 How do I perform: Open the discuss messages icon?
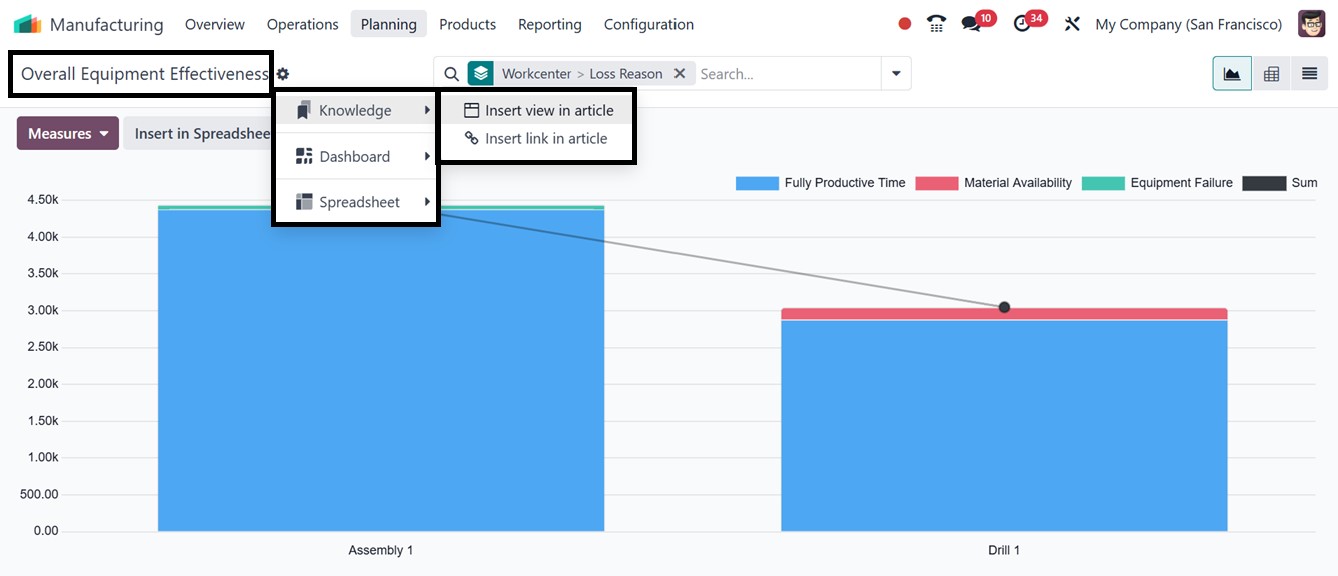coord(971,24)
